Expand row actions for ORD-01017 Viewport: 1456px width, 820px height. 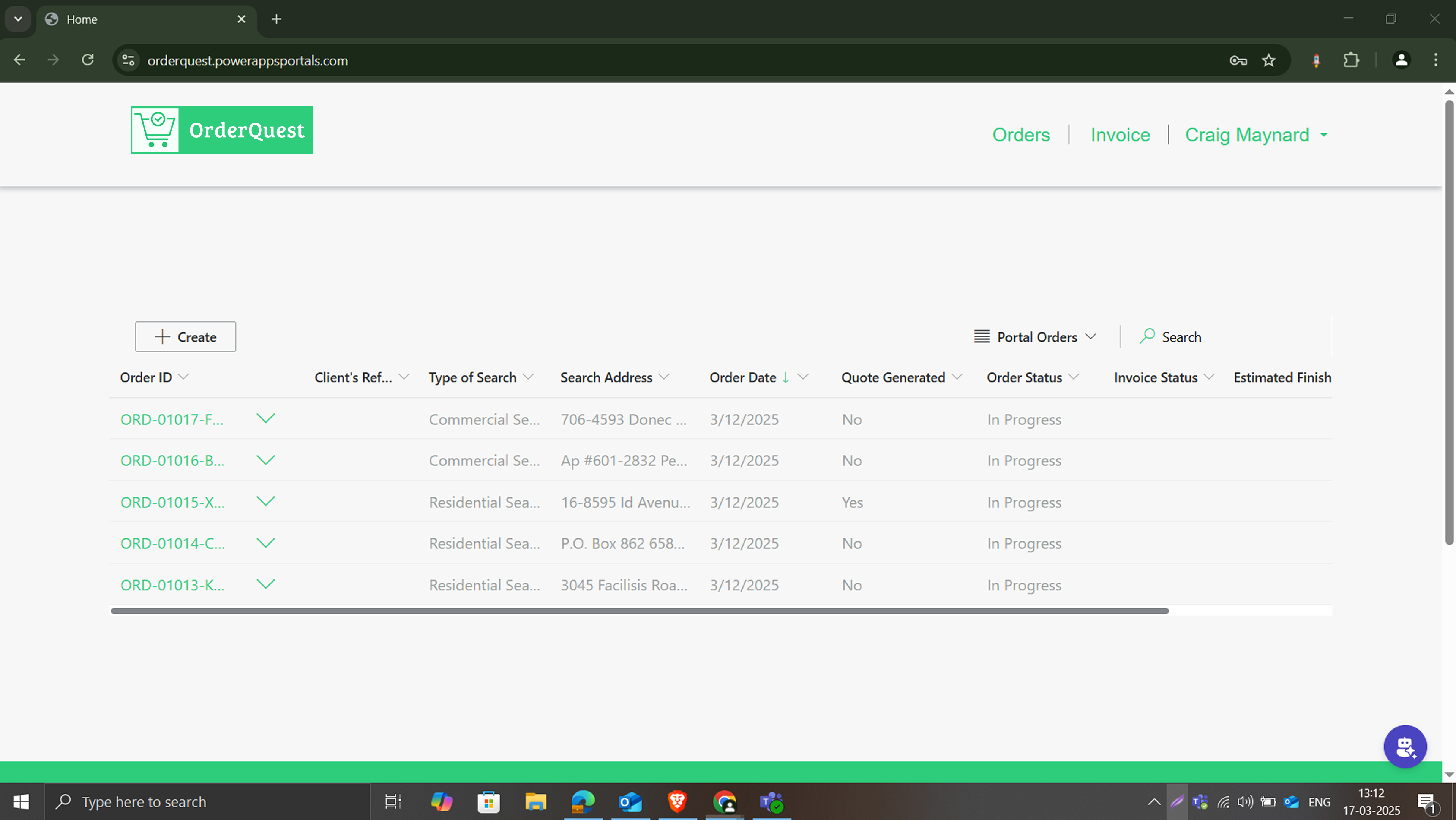pyautogui.click(x=266, y=418)
